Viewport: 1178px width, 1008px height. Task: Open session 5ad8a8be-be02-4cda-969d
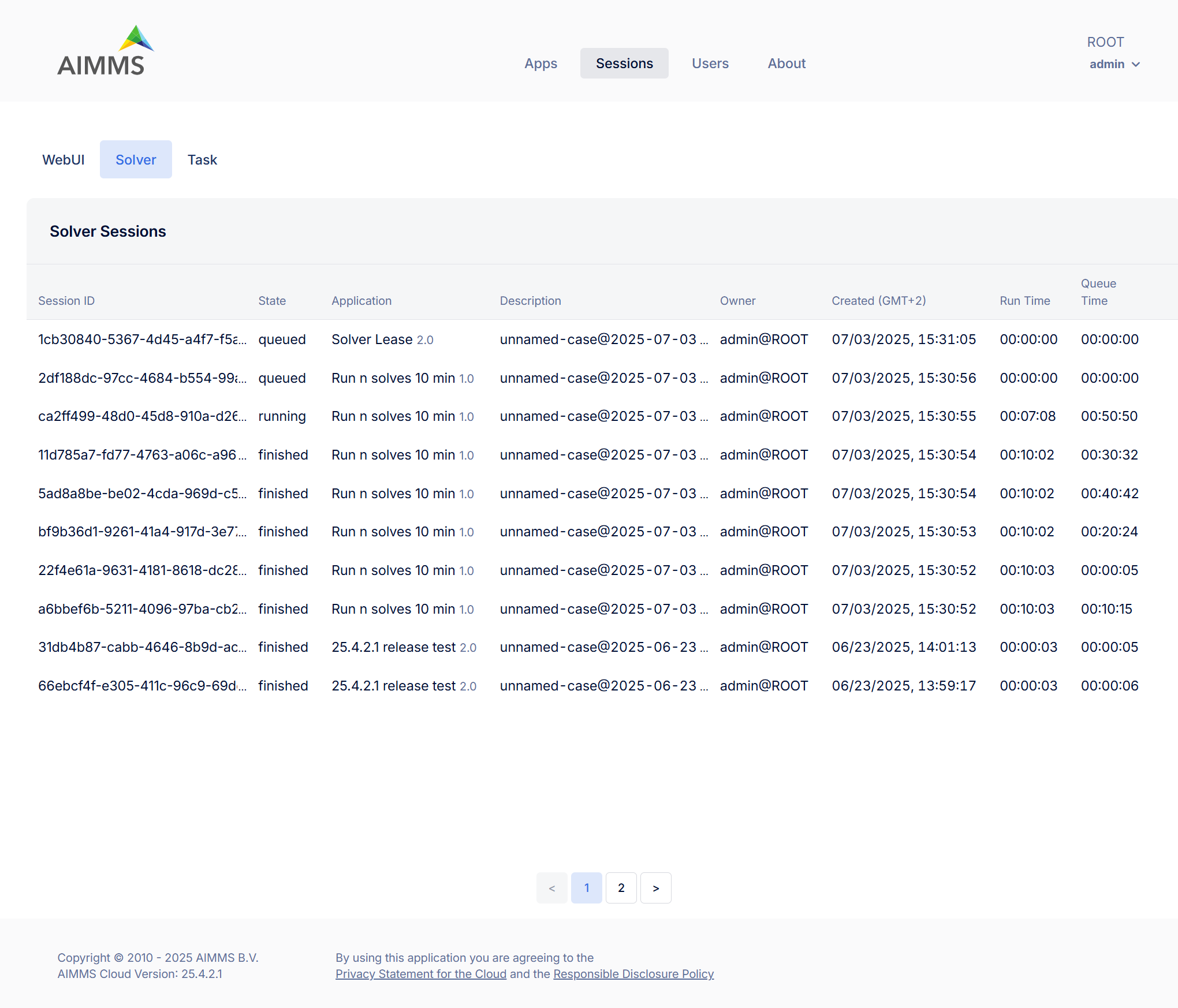142,494
